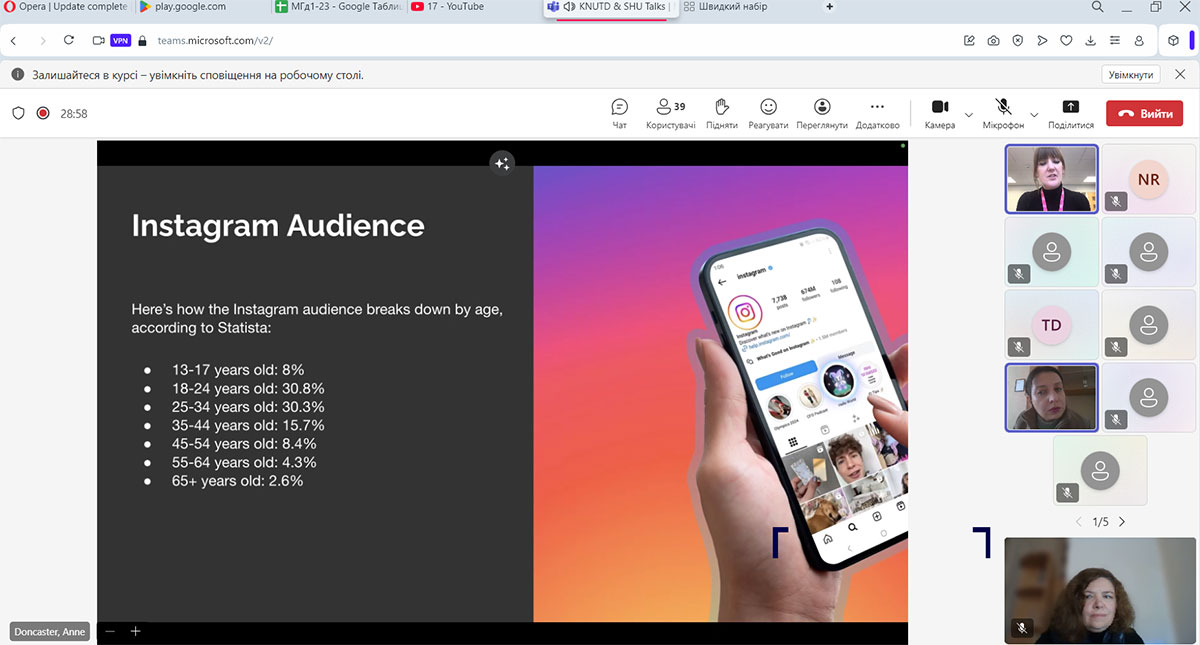The image size is (1200, 645).
Task: Click the red recording indicator
Action: pyautogui.click(x=43, y=113)
